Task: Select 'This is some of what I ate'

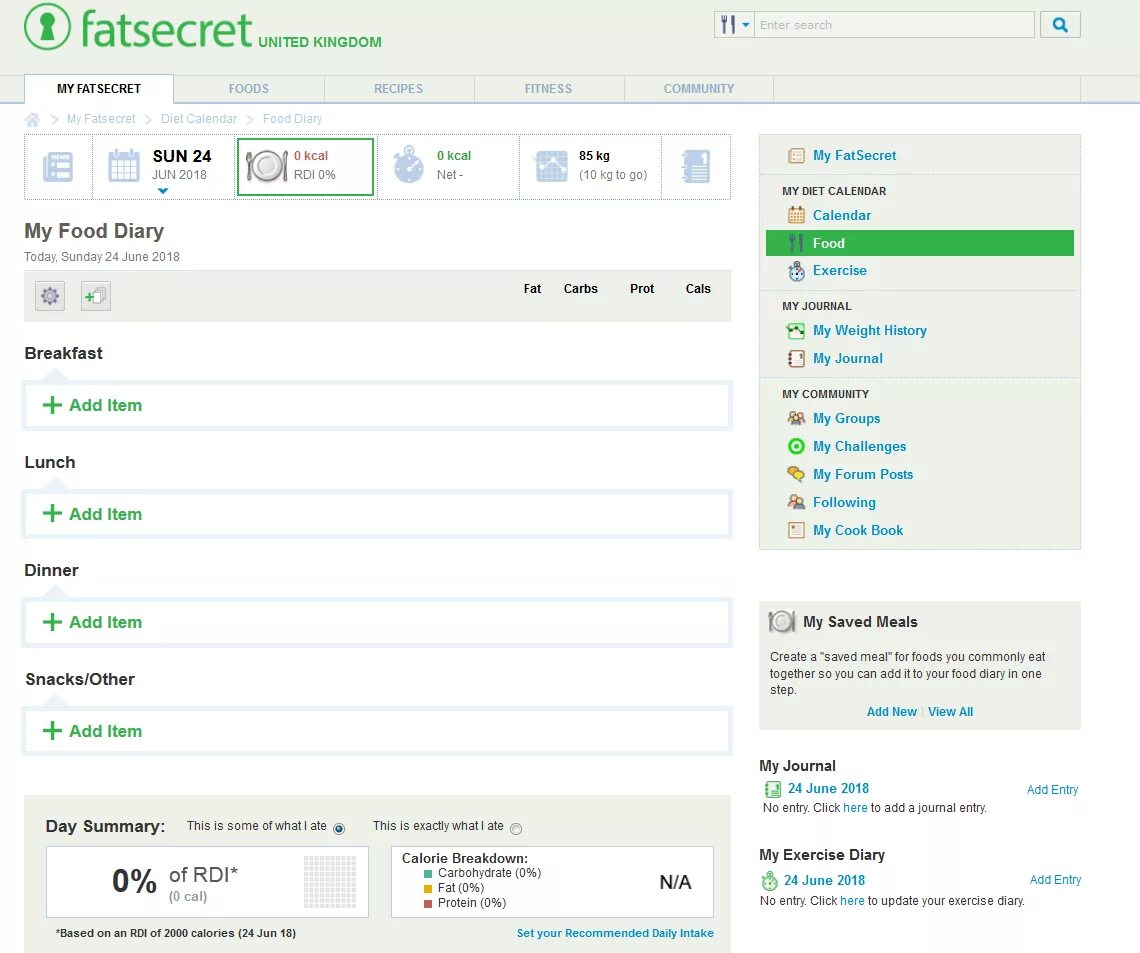Action: [x=339, y=829]
